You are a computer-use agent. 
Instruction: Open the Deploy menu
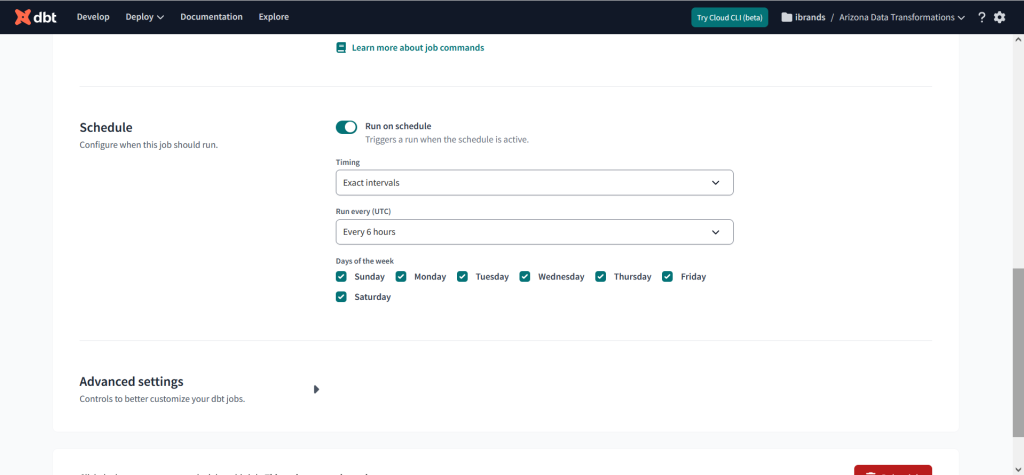tap(144, 17)
